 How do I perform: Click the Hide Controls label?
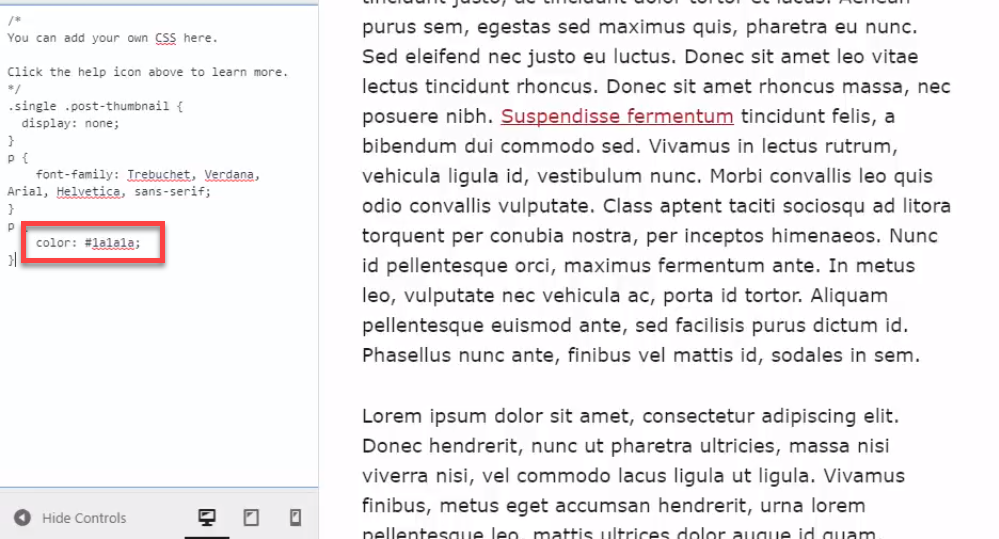84,518
